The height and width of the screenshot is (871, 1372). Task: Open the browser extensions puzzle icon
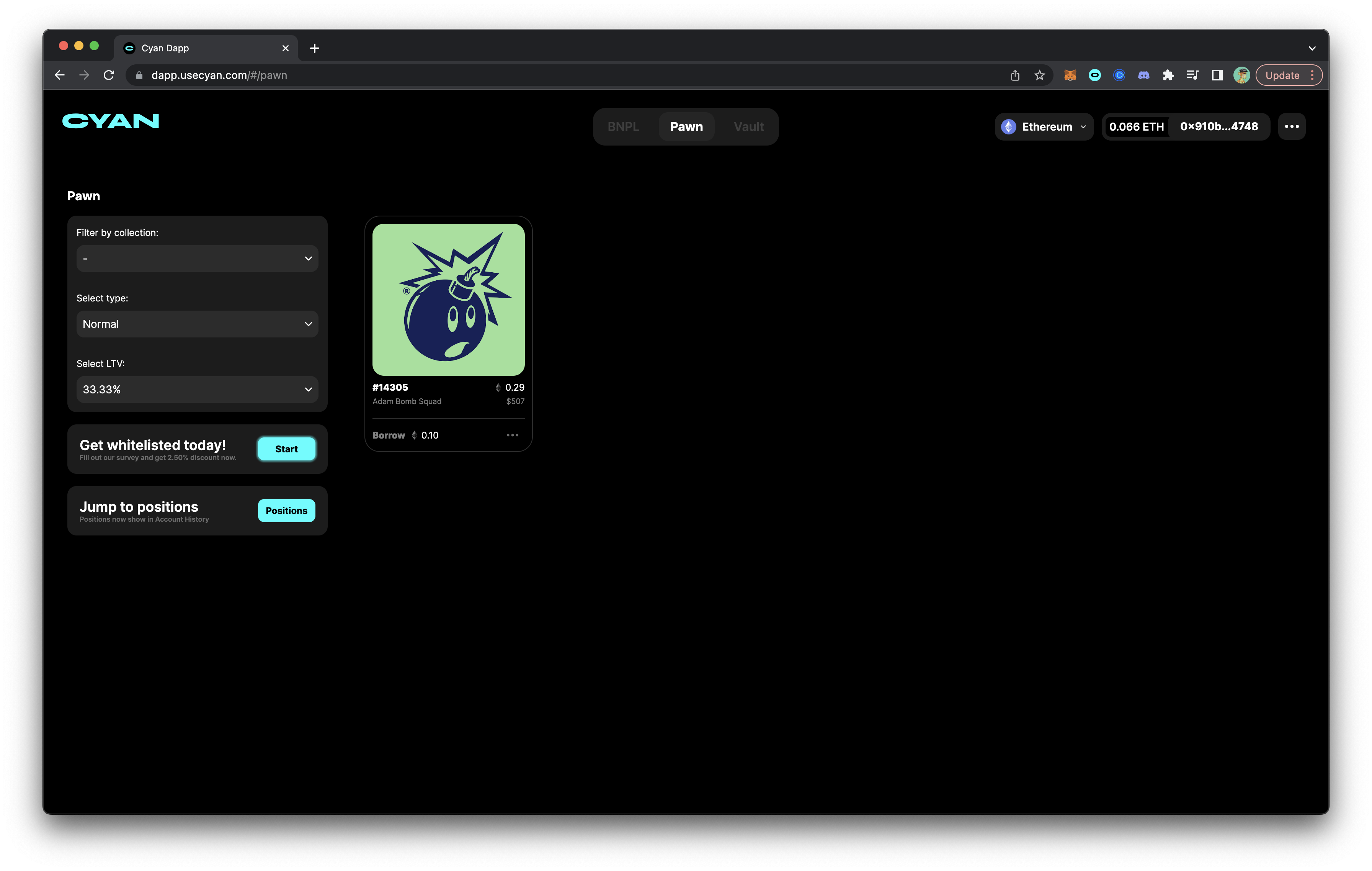(1168, 75)
